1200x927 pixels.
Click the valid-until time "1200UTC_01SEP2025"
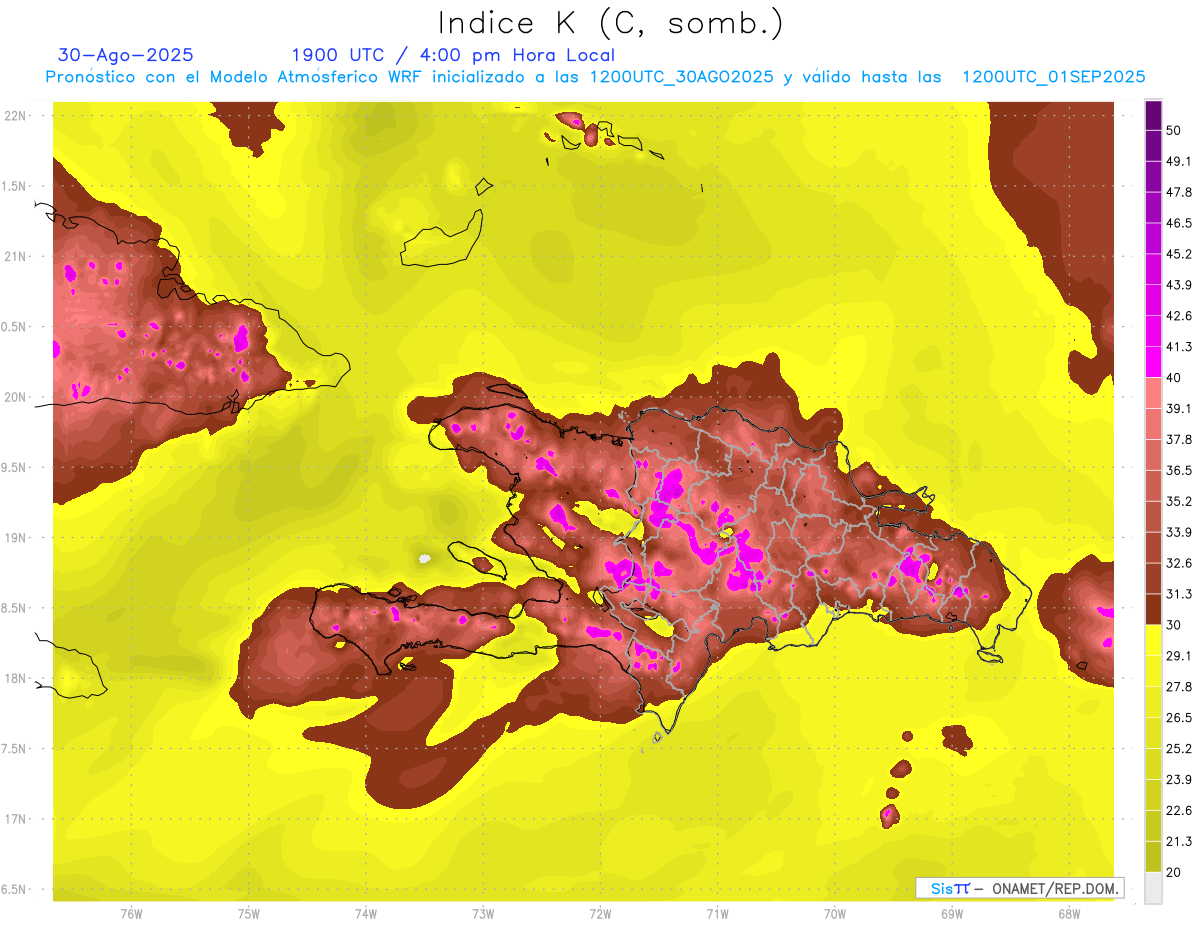pos(1053,77)
